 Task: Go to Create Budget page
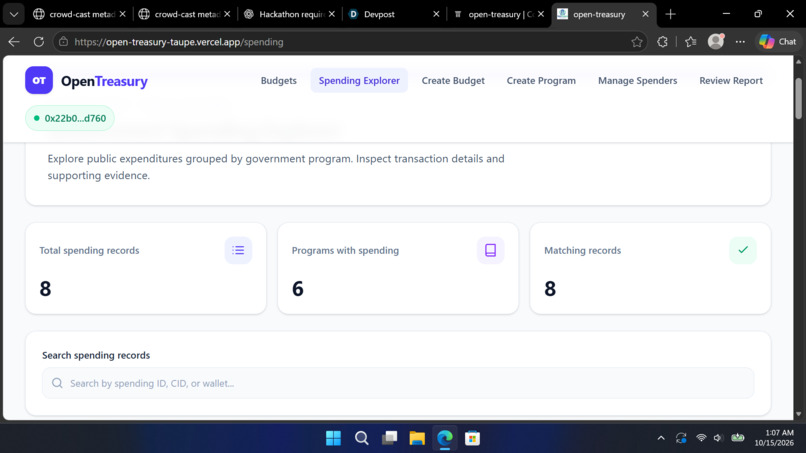tap(453, 80)
